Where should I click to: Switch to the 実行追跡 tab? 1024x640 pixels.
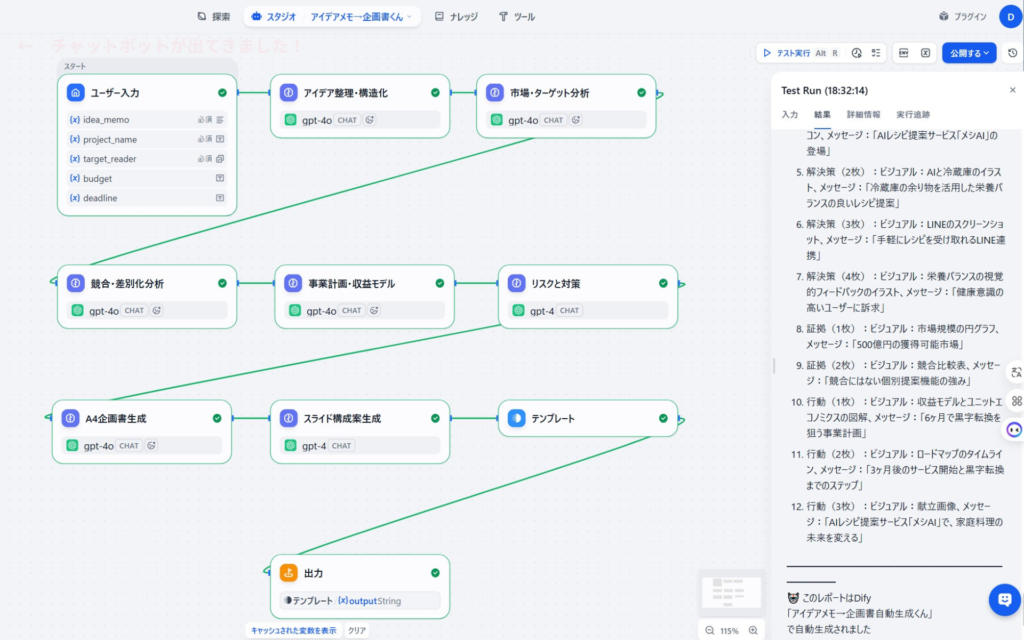(x=913, y=114)
